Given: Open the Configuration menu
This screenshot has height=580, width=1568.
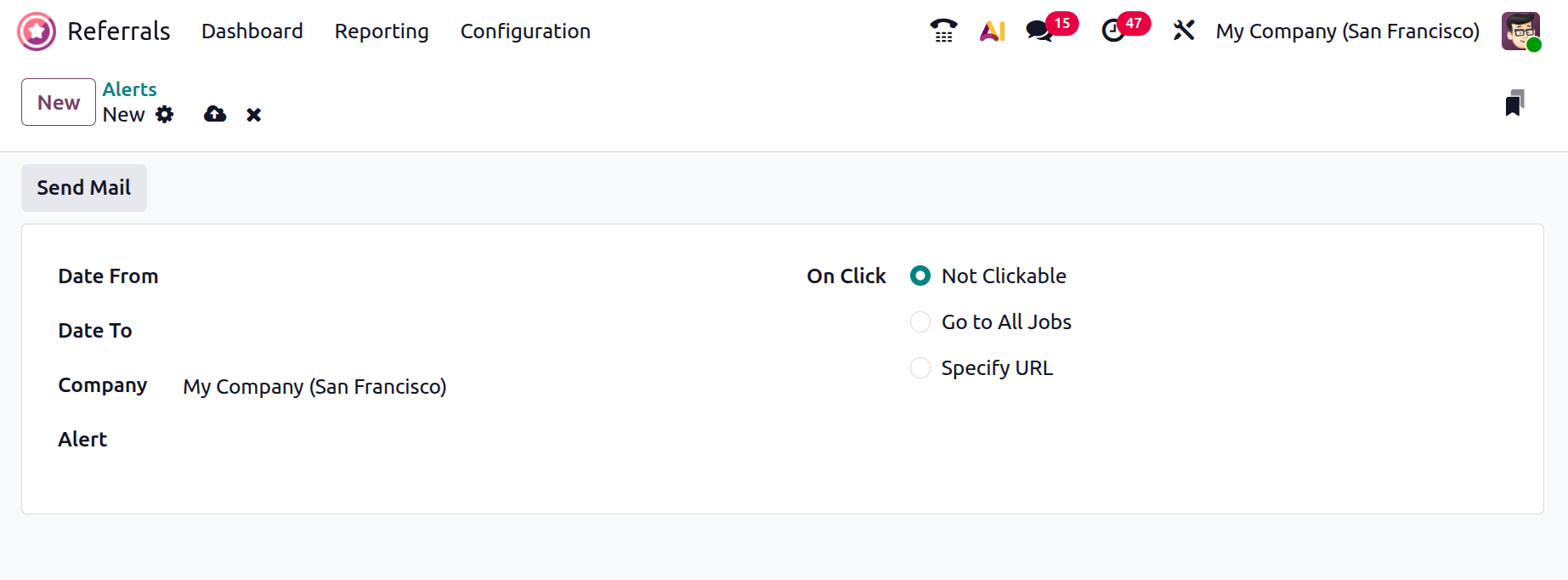Looking at the screenshot, I should tap(525, 31).
